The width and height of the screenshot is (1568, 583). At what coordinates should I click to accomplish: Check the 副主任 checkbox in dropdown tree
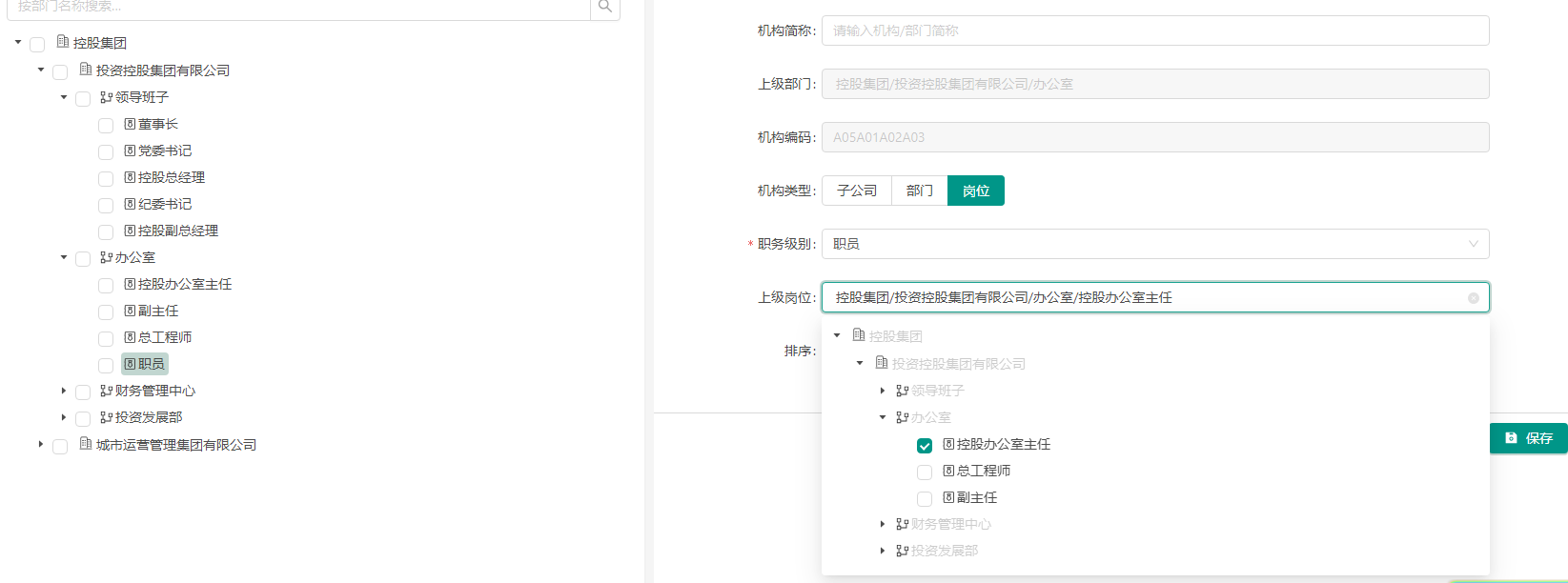[x=925, y=499]
